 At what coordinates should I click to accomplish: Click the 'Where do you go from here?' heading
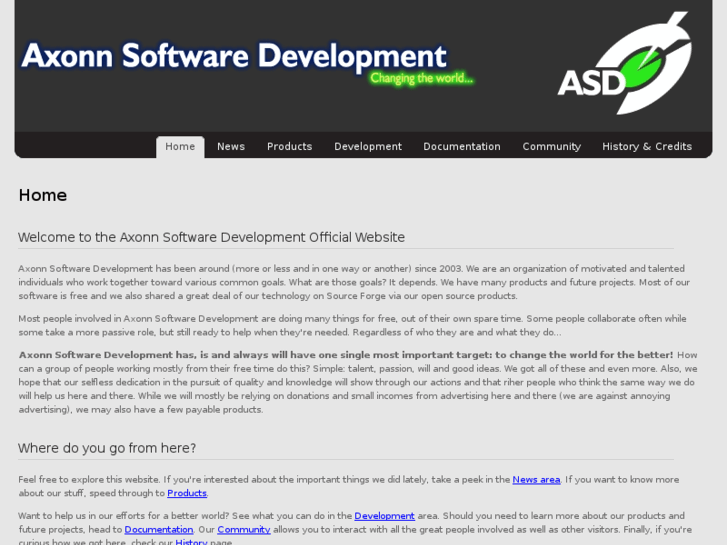click(107, 448)
